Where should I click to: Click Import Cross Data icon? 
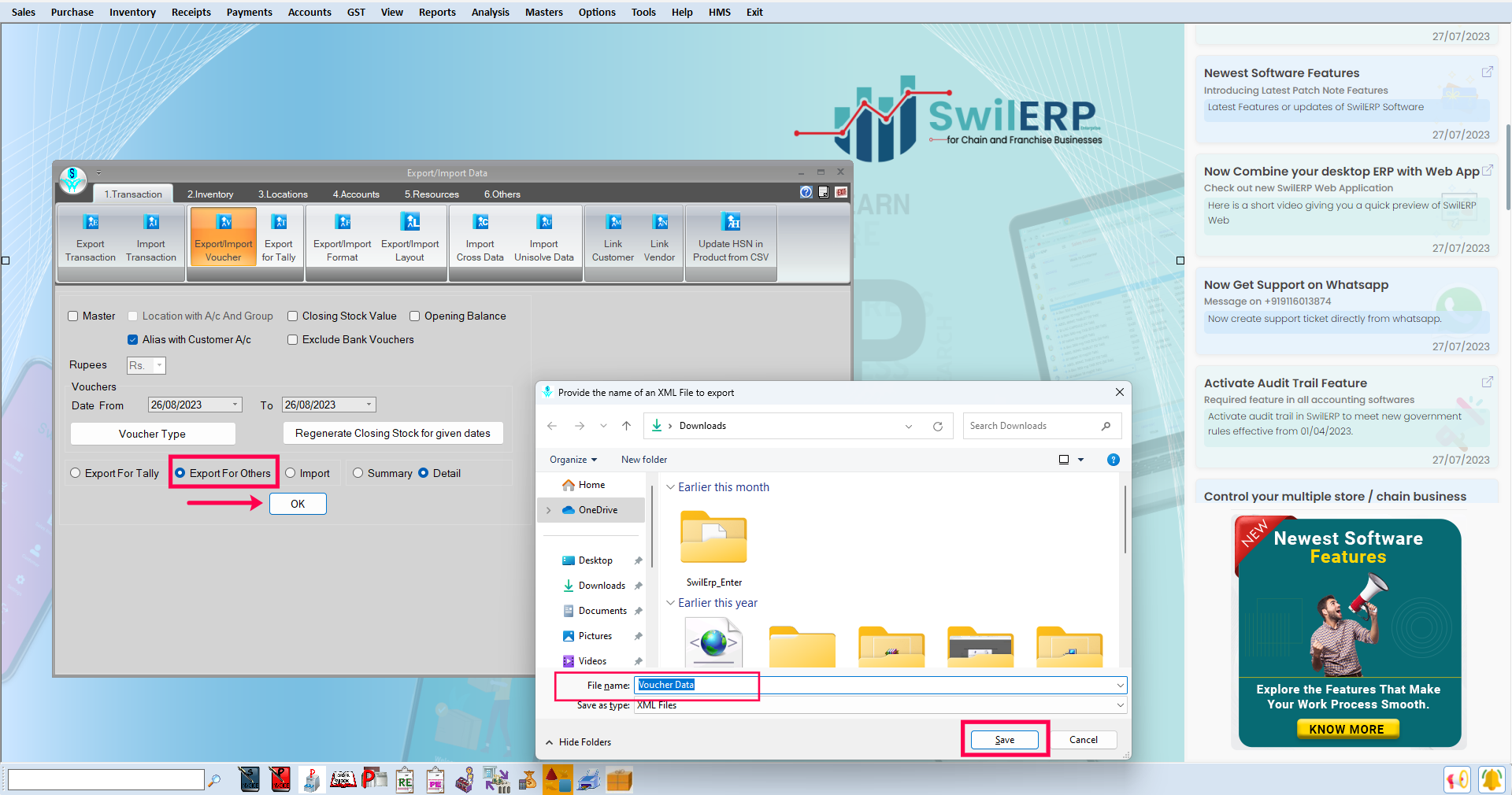coord(480,236)
